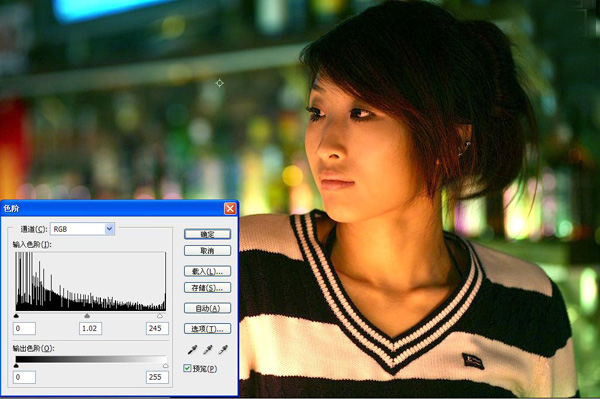Viewport: 600px width, 399px height.
Task: Click the input shadow field showing 0
Action: coord(24,329)
